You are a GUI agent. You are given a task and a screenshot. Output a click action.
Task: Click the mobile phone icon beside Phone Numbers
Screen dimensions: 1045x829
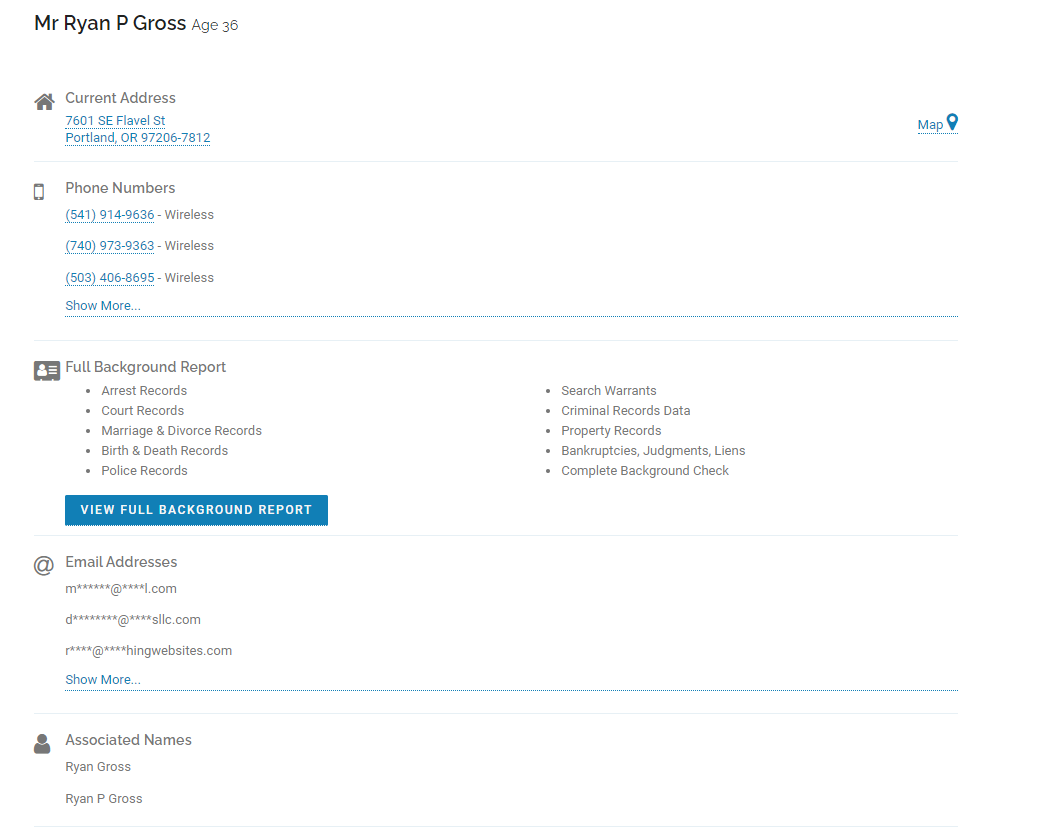click(39, 192)
